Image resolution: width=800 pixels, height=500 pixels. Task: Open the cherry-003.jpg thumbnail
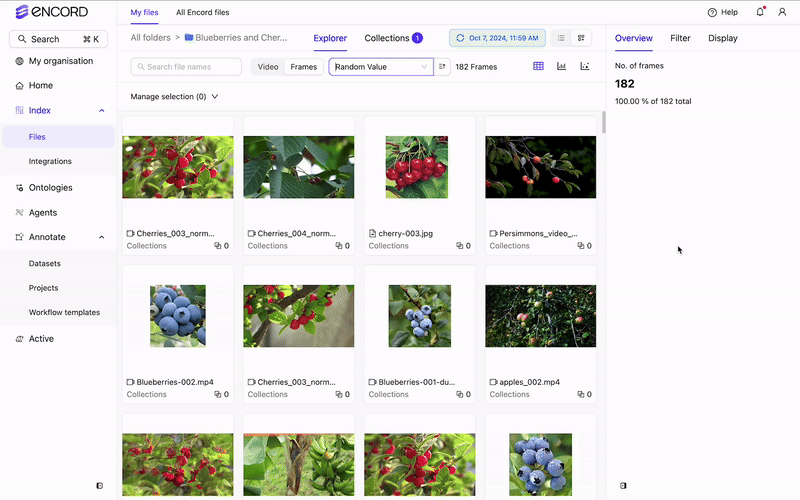pos(417,167)
